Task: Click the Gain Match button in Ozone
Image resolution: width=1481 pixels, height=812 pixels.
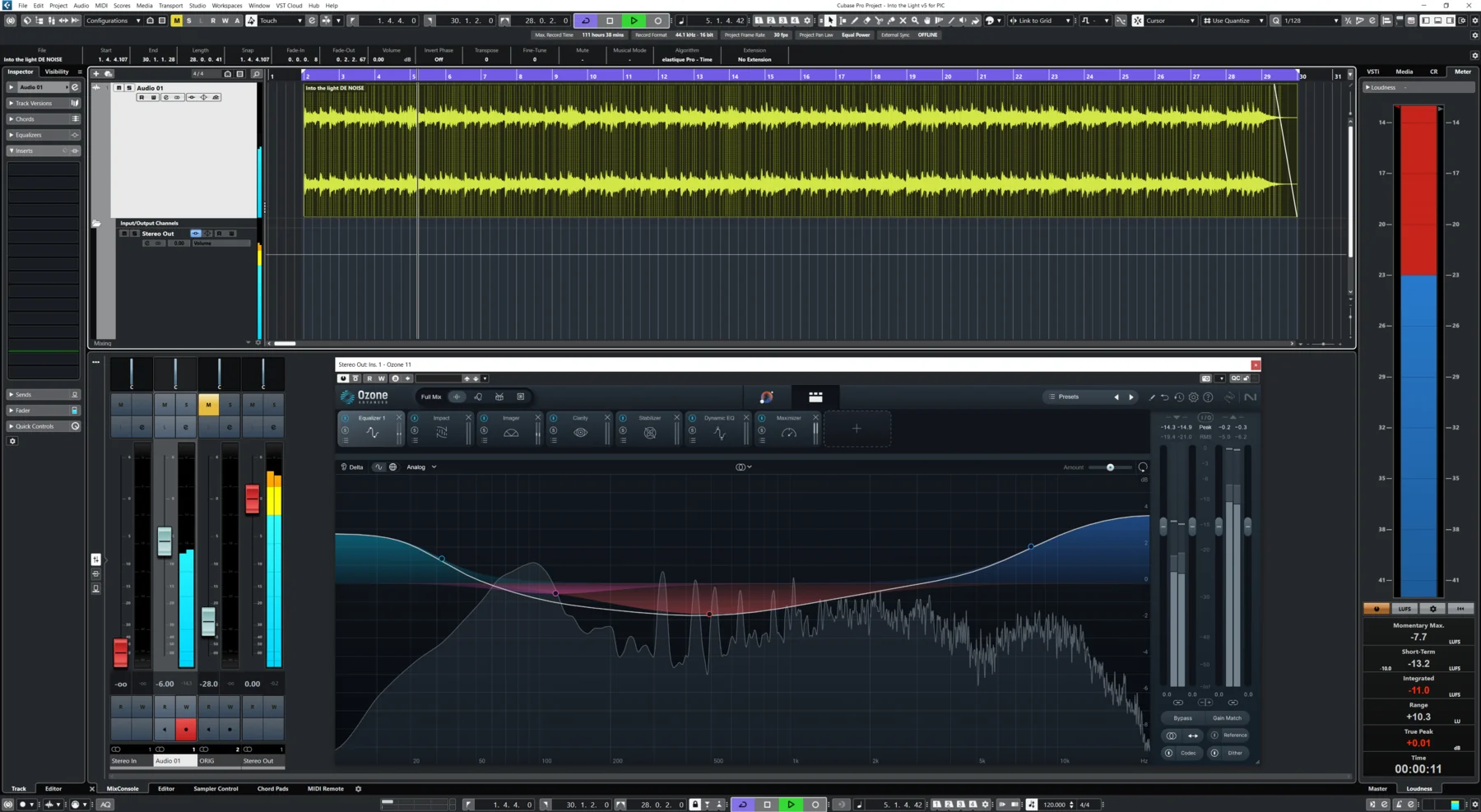Action: click(x=1227, y=717)
